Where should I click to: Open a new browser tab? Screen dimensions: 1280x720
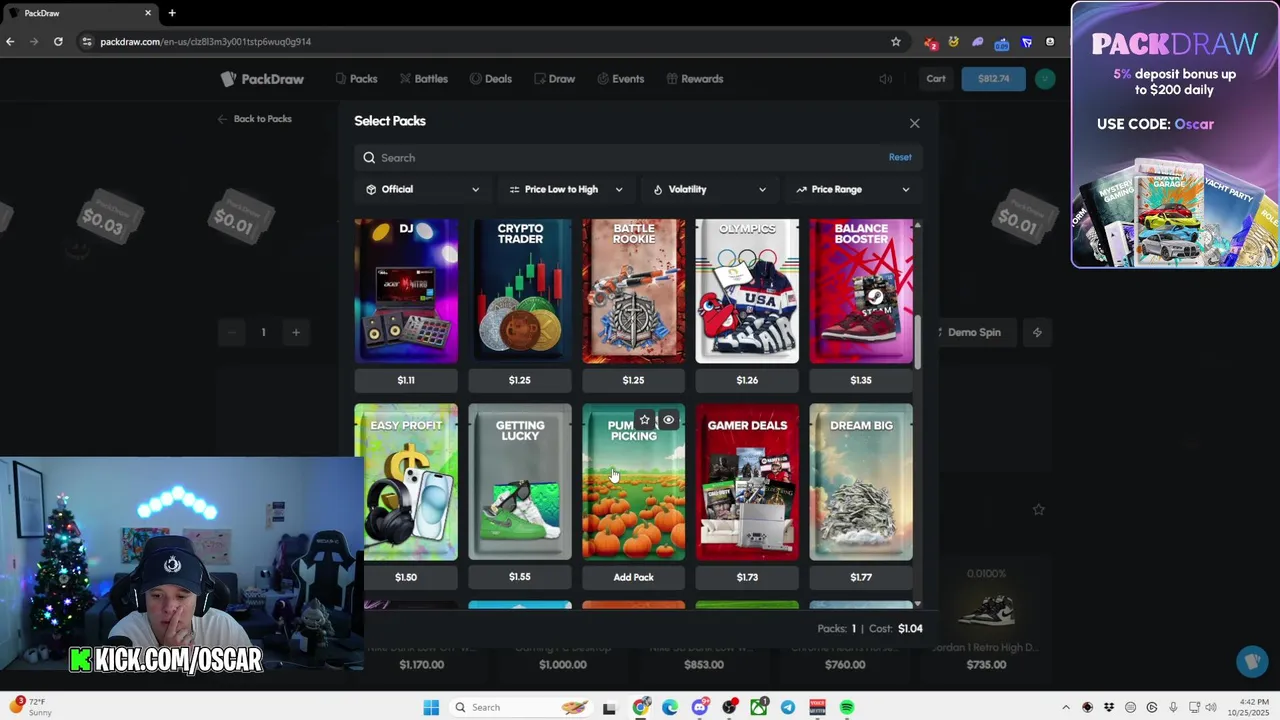click(172, 13)
